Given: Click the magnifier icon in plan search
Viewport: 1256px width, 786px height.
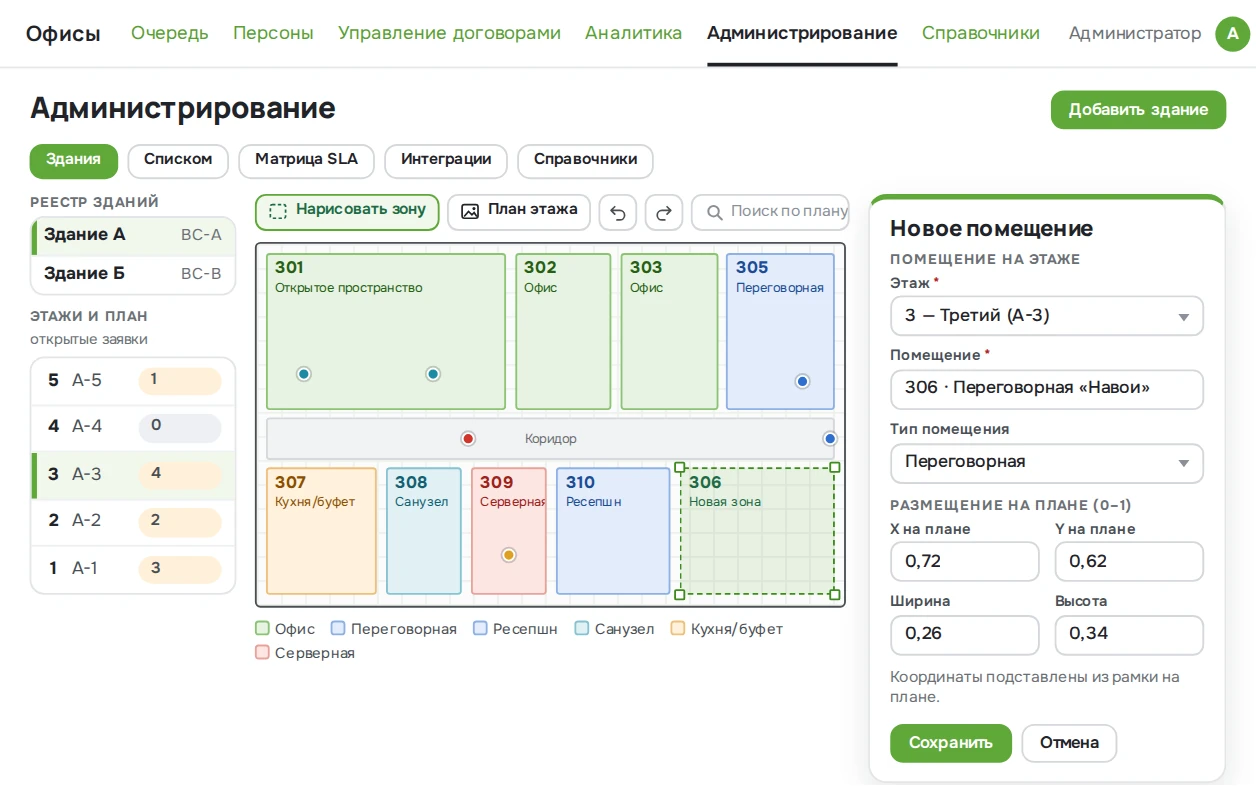Looking at the screenshot, I should coord(715,212).
